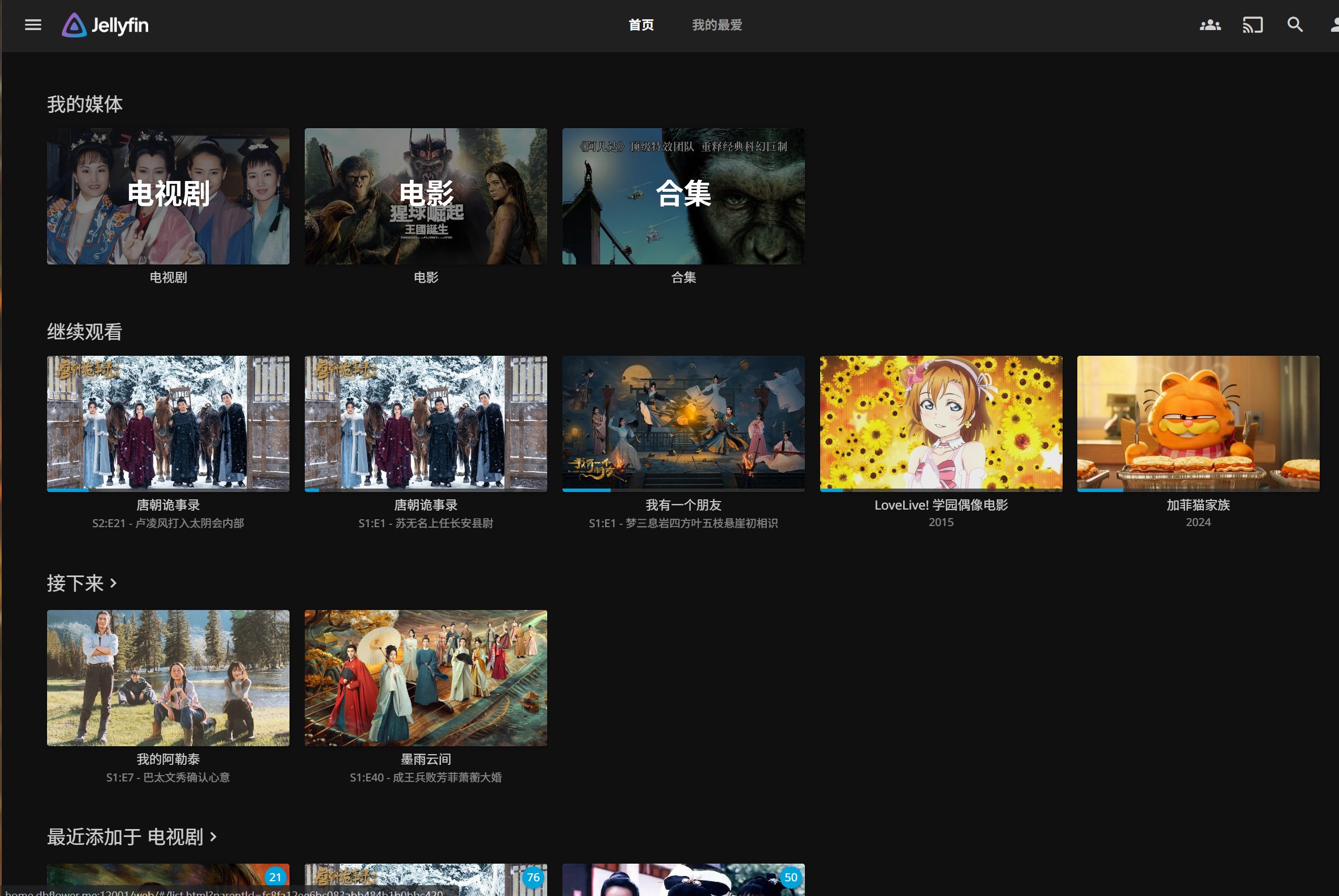
Task: Click the LoveLive! 学园偶像电影 title
Action: click(941, 505)
